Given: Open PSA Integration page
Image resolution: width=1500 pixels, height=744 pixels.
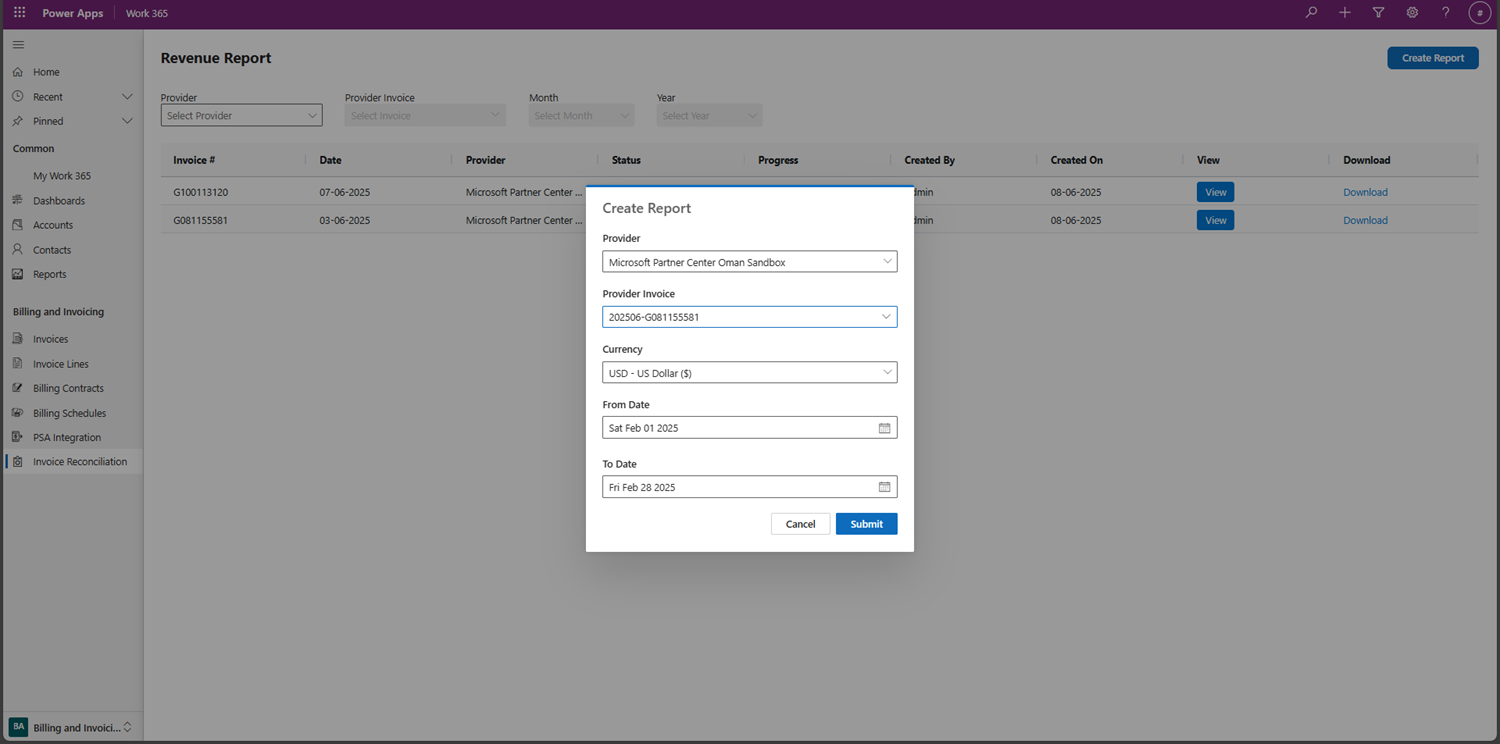Looking at the screenshot, I should click(x=67, y=437).
